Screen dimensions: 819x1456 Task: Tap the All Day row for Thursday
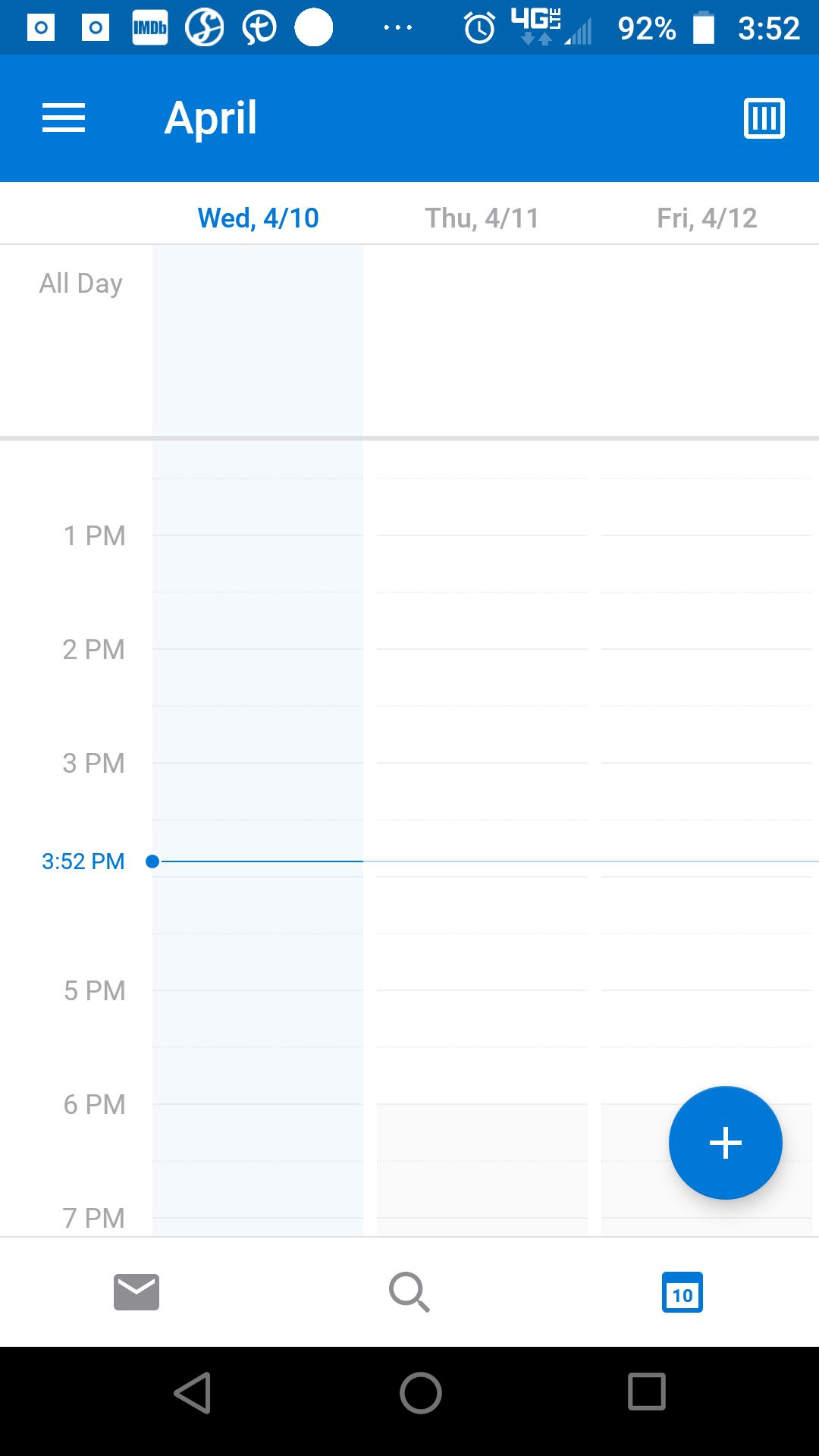(482, 341)
